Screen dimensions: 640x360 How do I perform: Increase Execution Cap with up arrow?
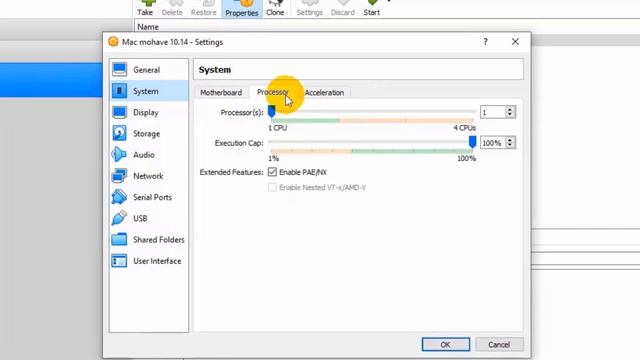510,140
